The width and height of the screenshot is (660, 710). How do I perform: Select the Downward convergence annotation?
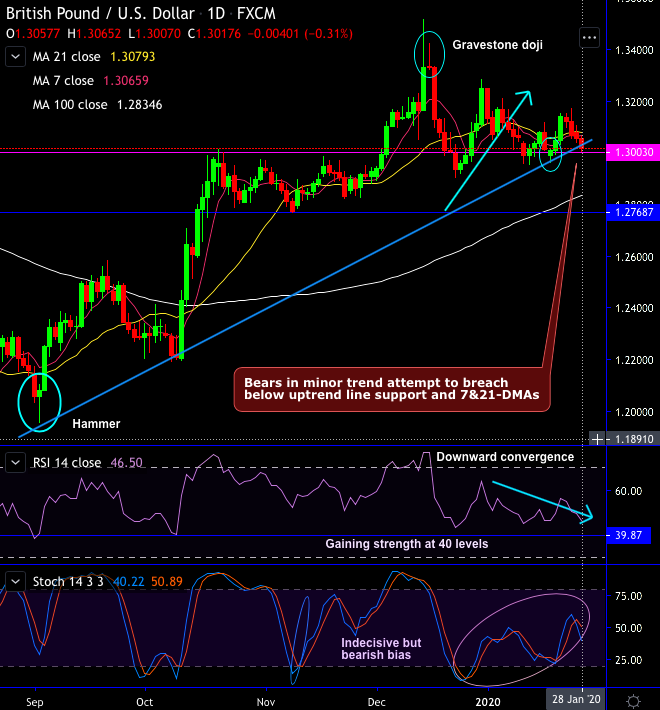point(505,457)
